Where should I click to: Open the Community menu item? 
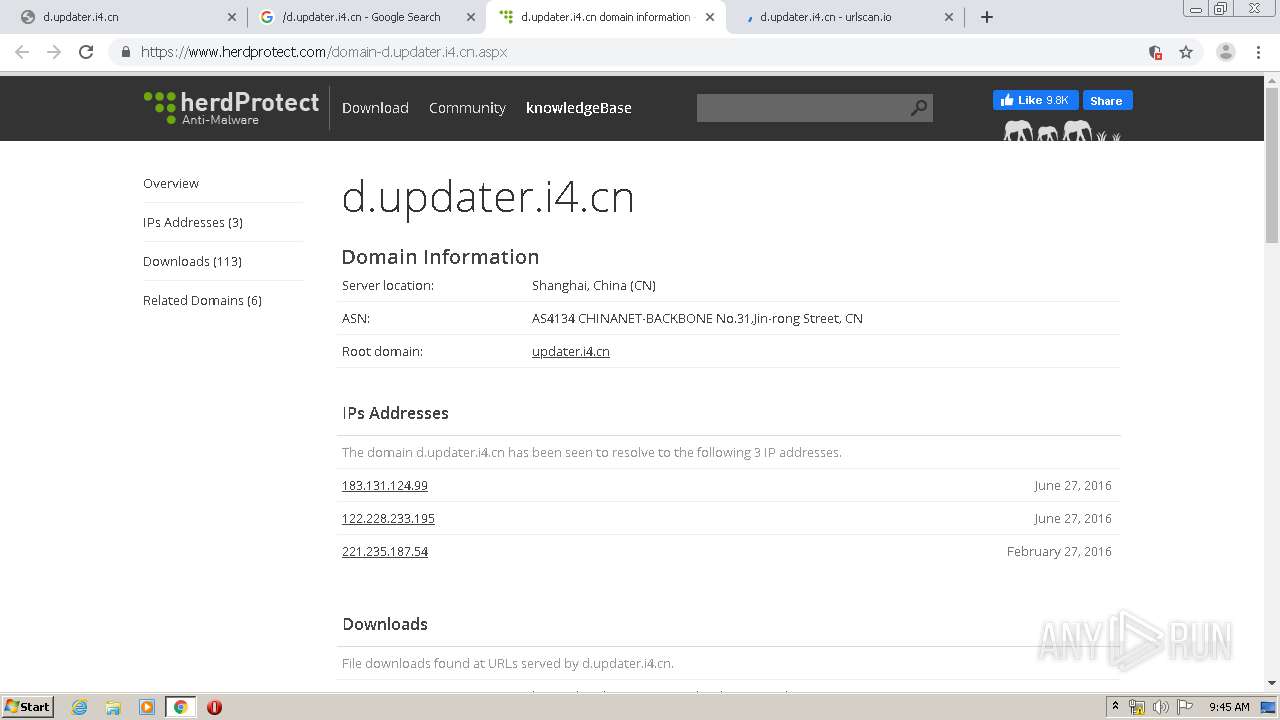click(x=467, y=108)
